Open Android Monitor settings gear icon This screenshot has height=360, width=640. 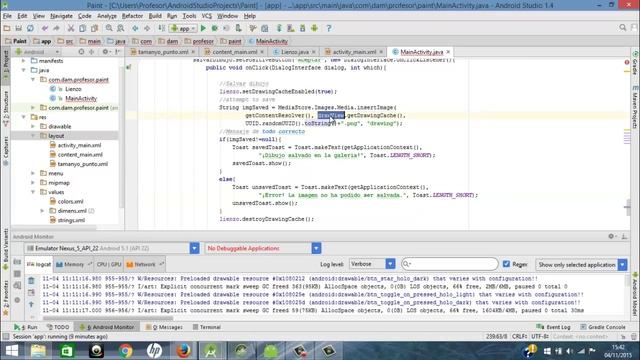click(611, 236)
